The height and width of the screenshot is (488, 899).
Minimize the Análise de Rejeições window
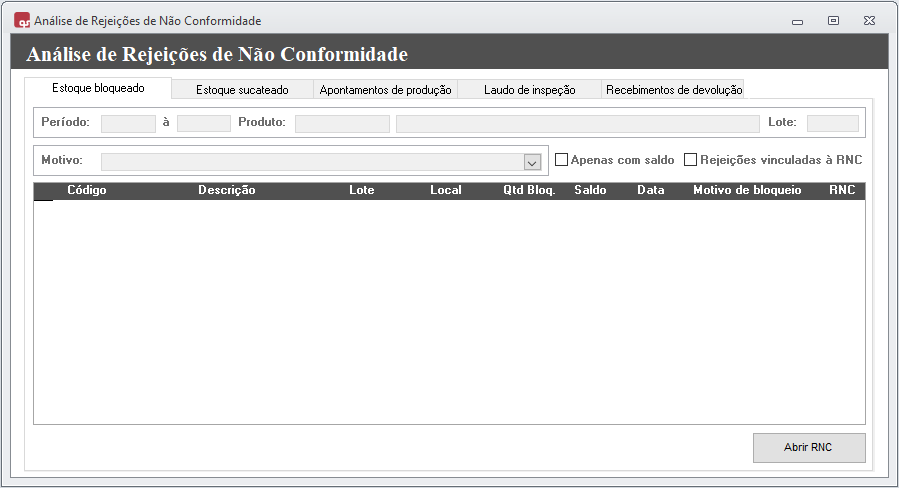(x=797, y=20)
